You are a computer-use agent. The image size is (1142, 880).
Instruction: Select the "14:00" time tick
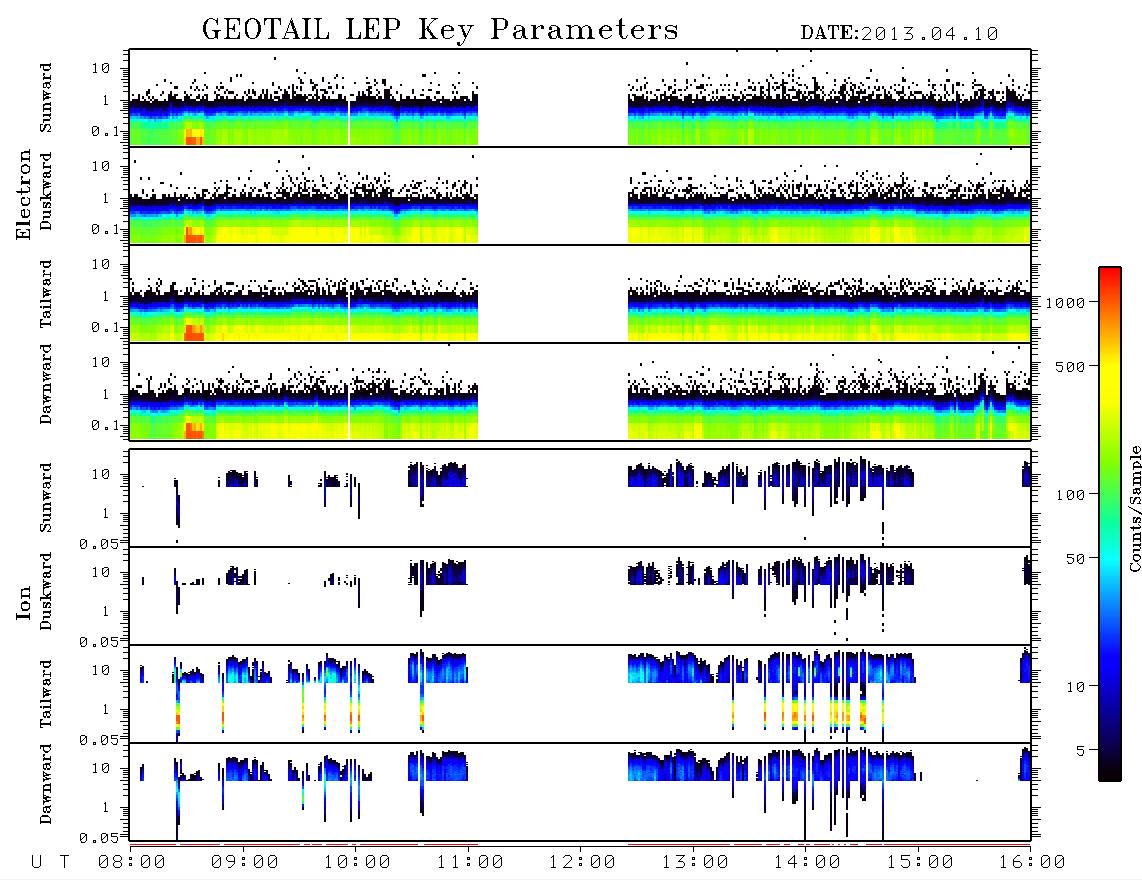[x=807, y=863]
